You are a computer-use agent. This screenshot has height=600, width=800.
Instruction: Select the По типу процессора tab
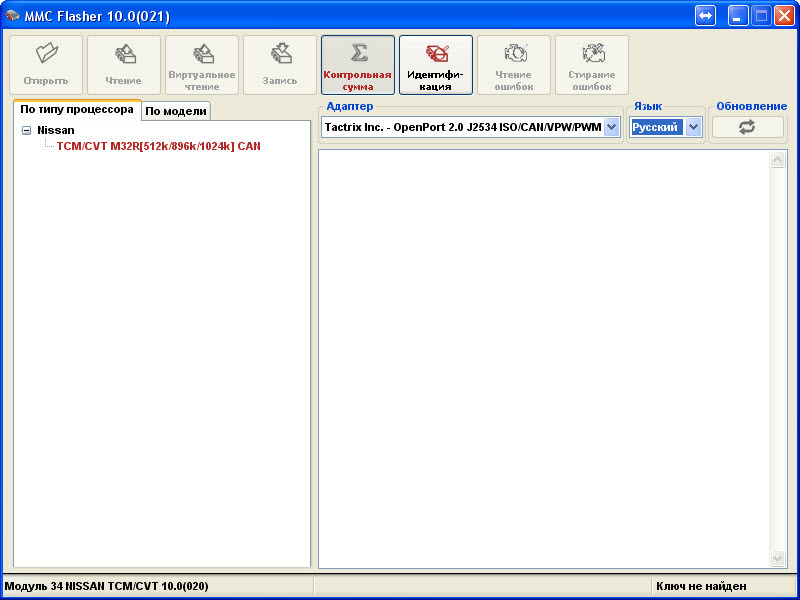coord(76,109)
